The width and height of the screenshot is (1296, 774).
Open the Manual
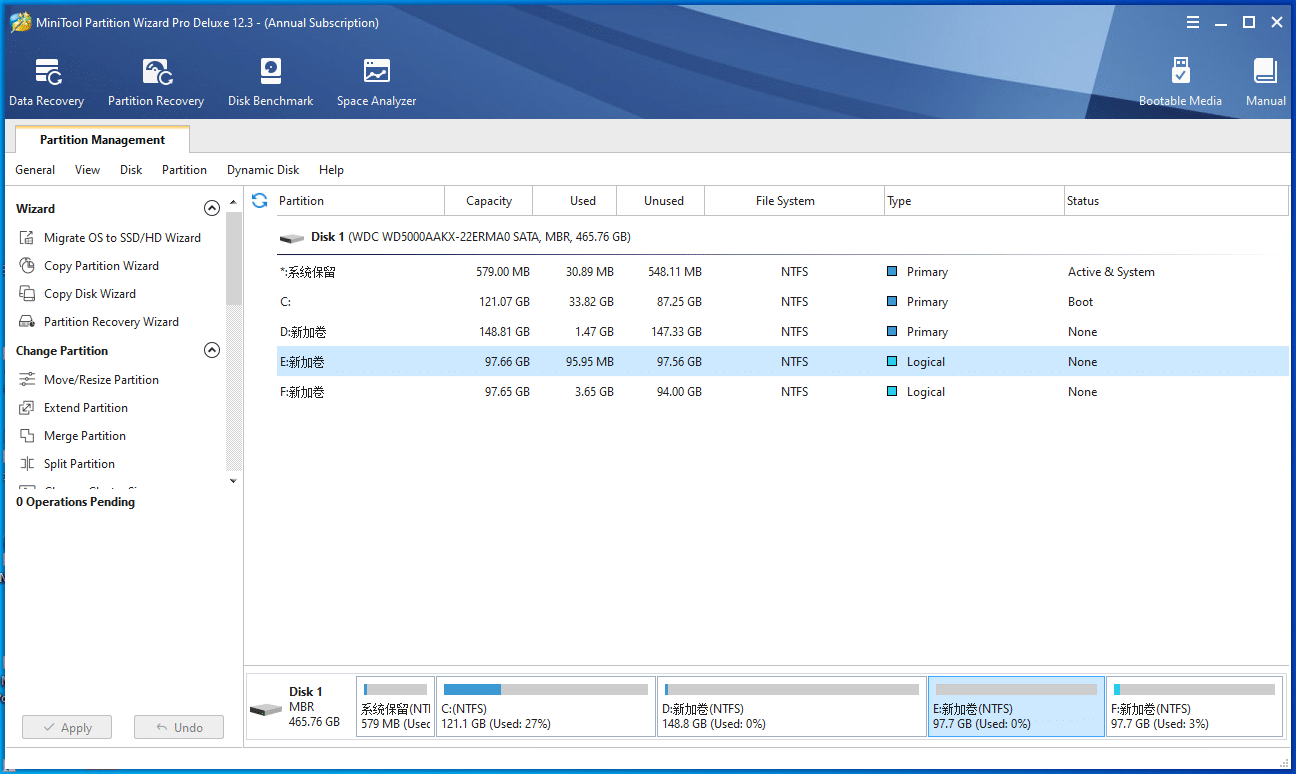1265,82
